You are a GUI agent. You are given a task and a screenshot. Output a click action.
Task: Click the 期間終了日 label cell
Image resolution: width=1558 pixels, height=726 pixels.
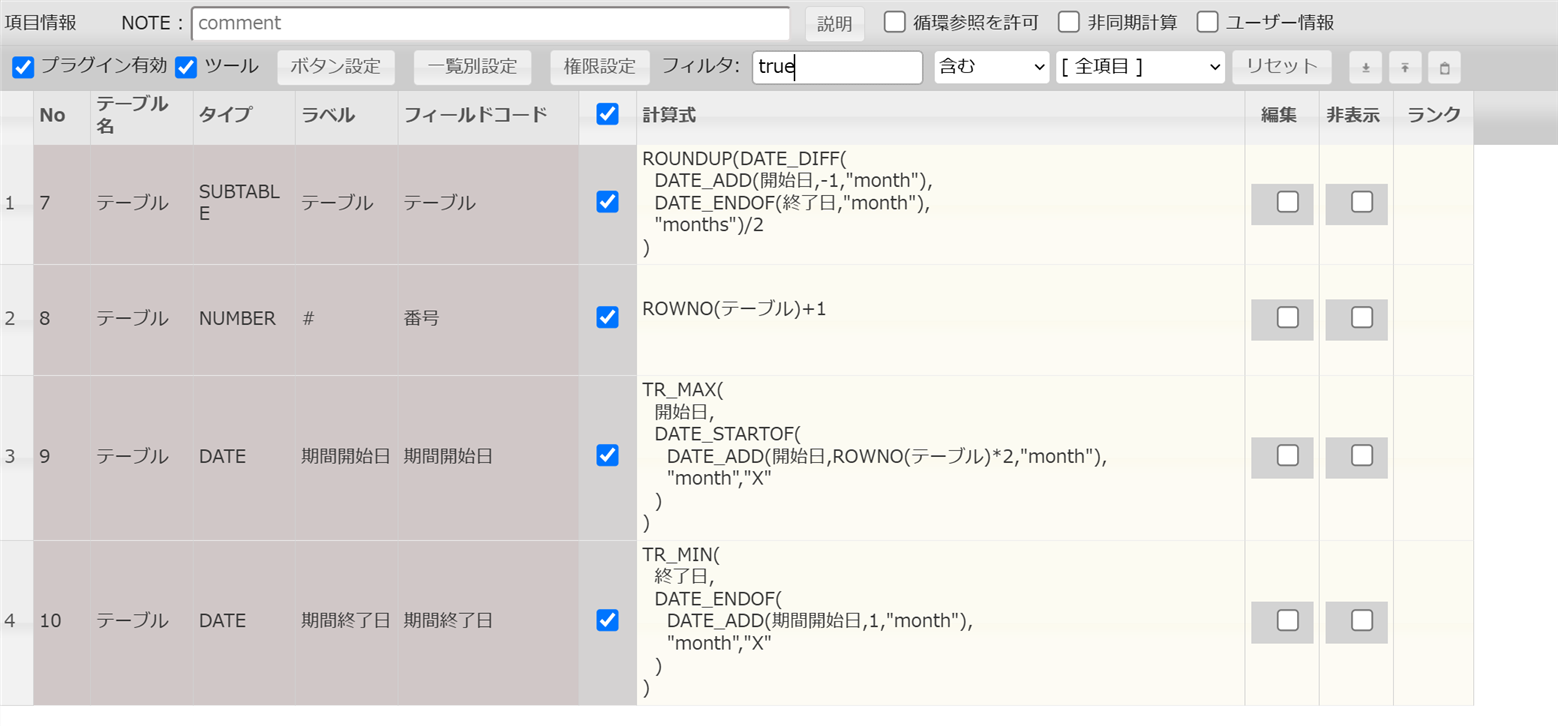point(346,622)
